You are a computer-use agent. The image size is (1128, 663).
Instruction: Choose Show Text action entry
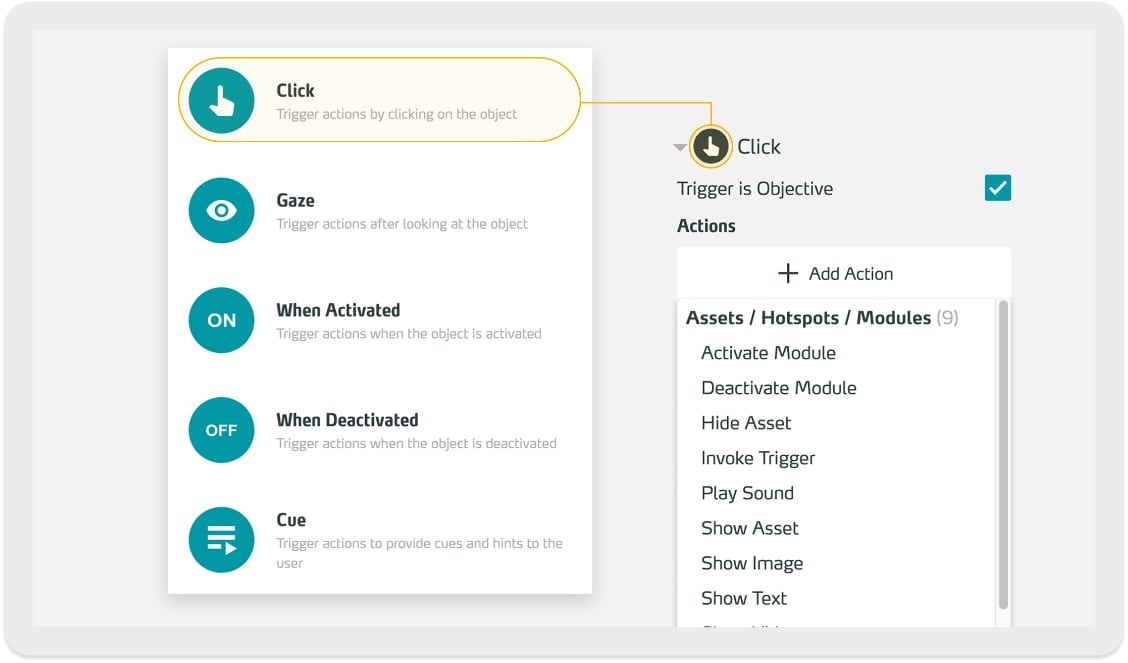[x=744, y=598]
